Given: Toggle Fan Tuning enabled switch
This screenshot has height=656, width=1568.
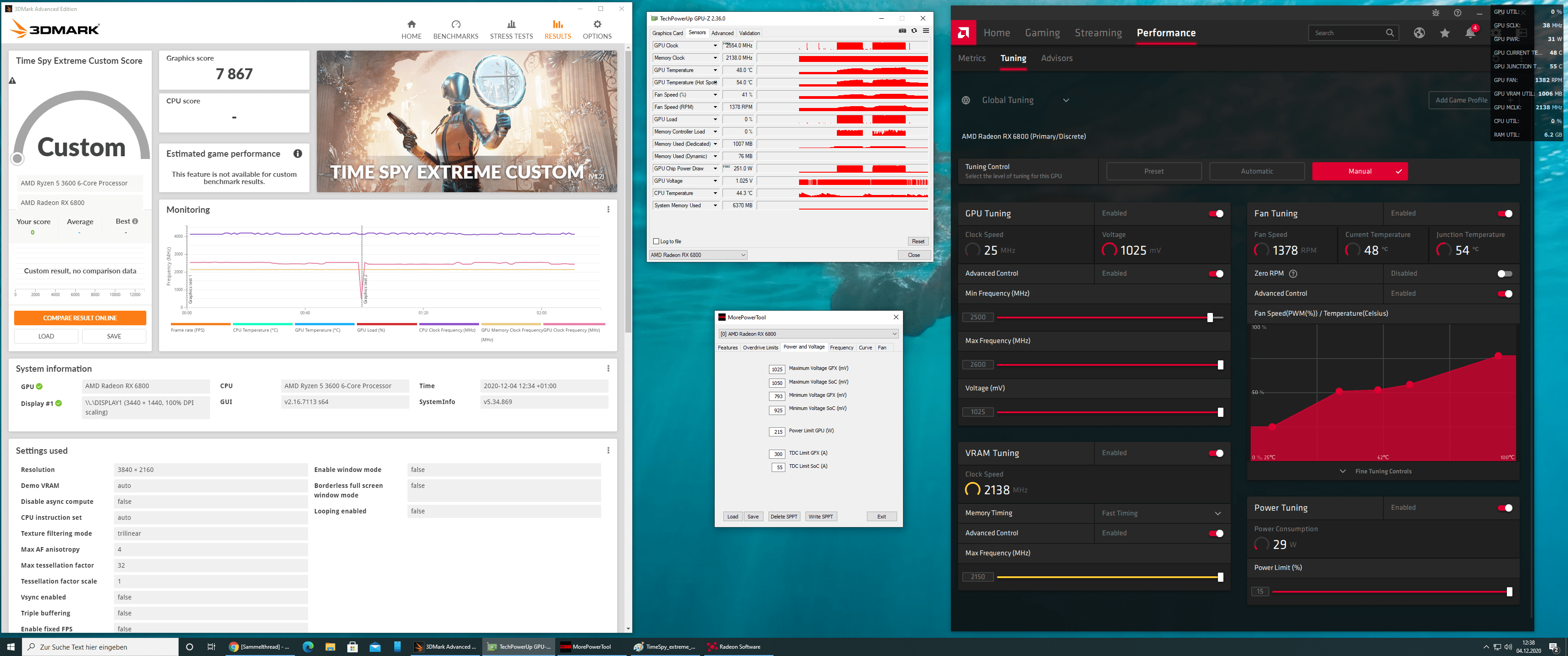Looking at the screenshot, I should tap(1504, 214).
